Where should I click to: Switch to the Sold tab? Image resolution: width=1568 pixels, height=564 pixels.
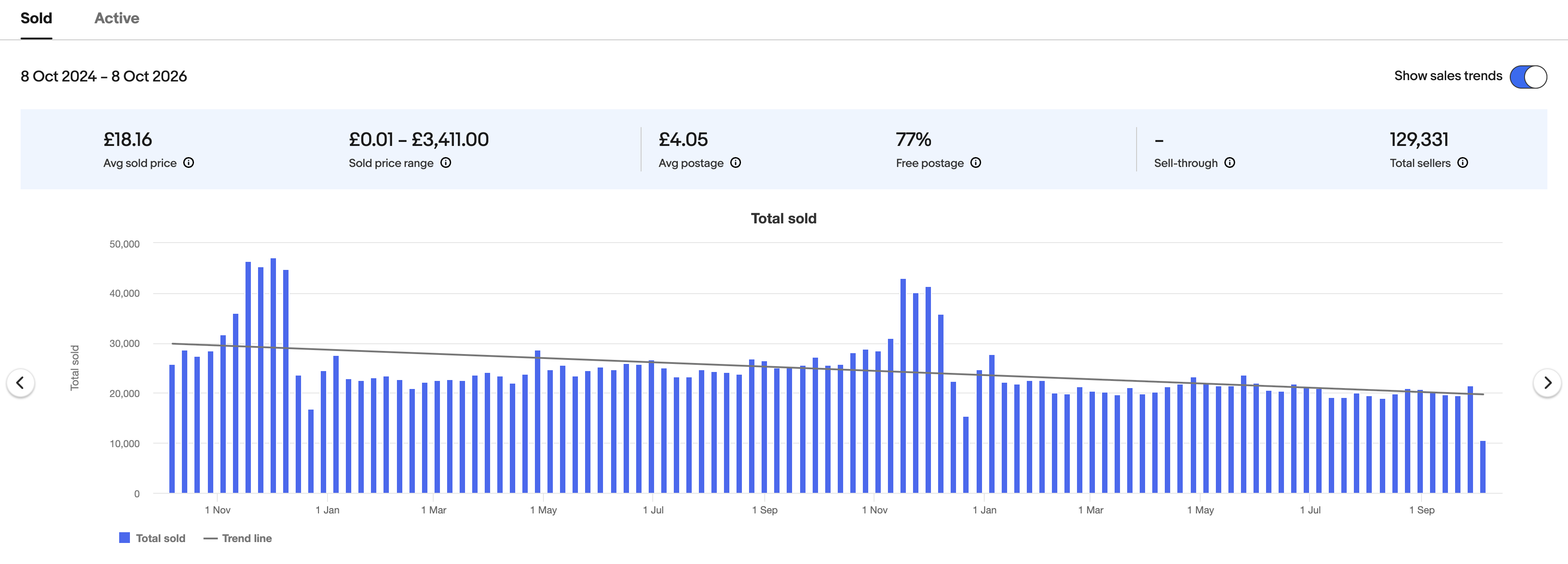(x=37, y=18)
